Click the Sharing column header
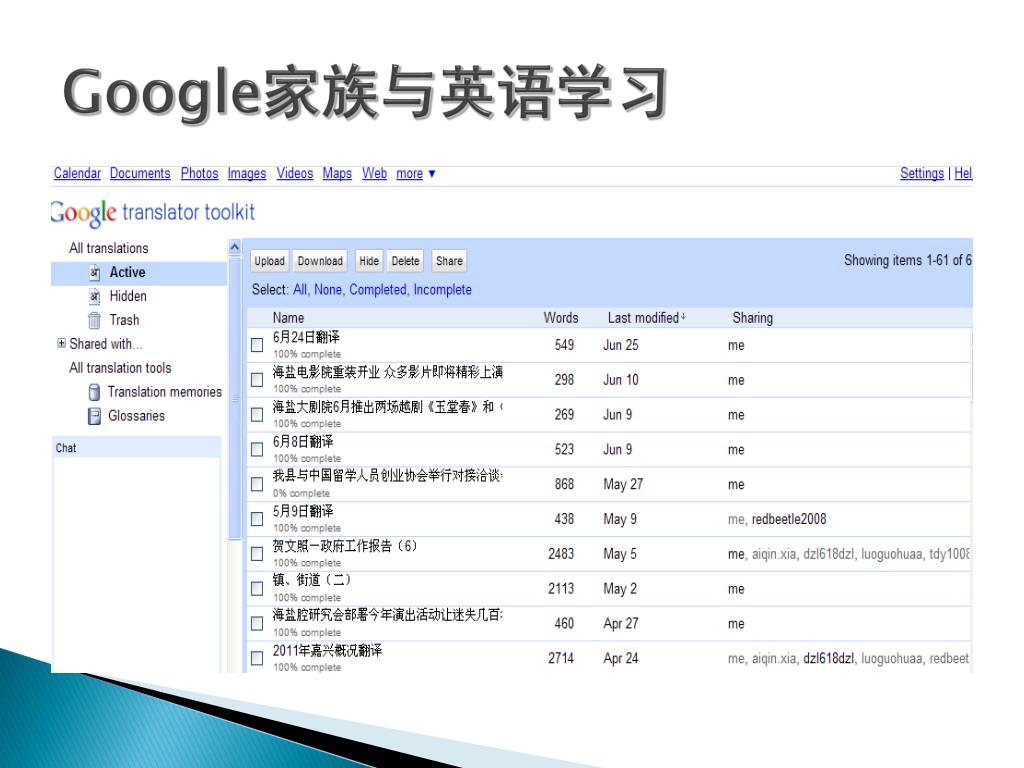This screenshot has height=768, width=1024. [x=752, y=318]
